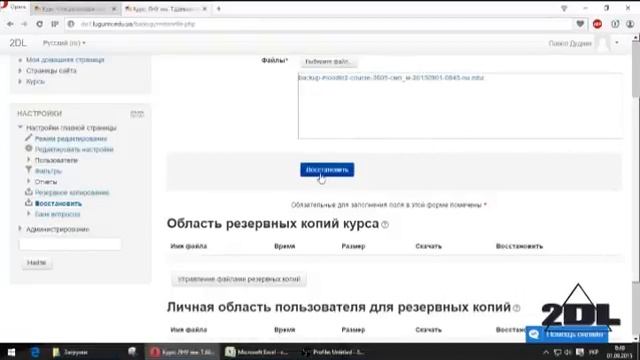640x360 pixels.
Task: Open the Opera menu button
Action: point(13,7)
